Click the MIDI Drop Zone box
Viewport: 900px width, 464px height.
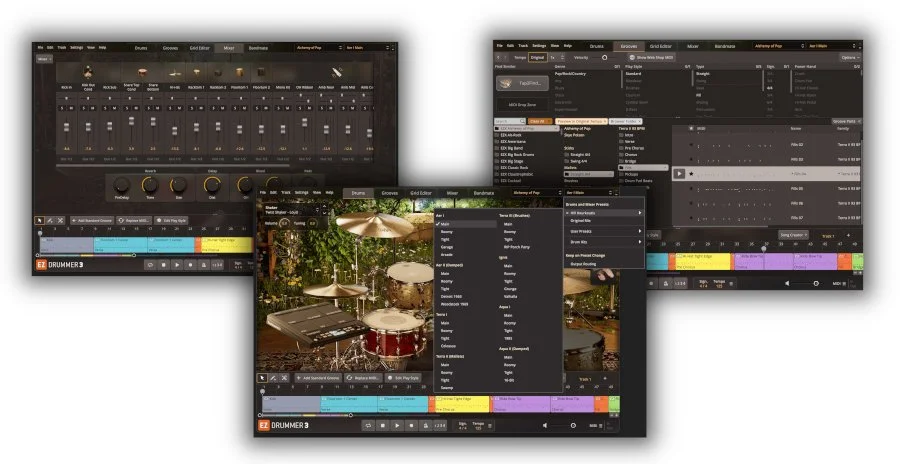pyautogui.click(x=522, y=105)
